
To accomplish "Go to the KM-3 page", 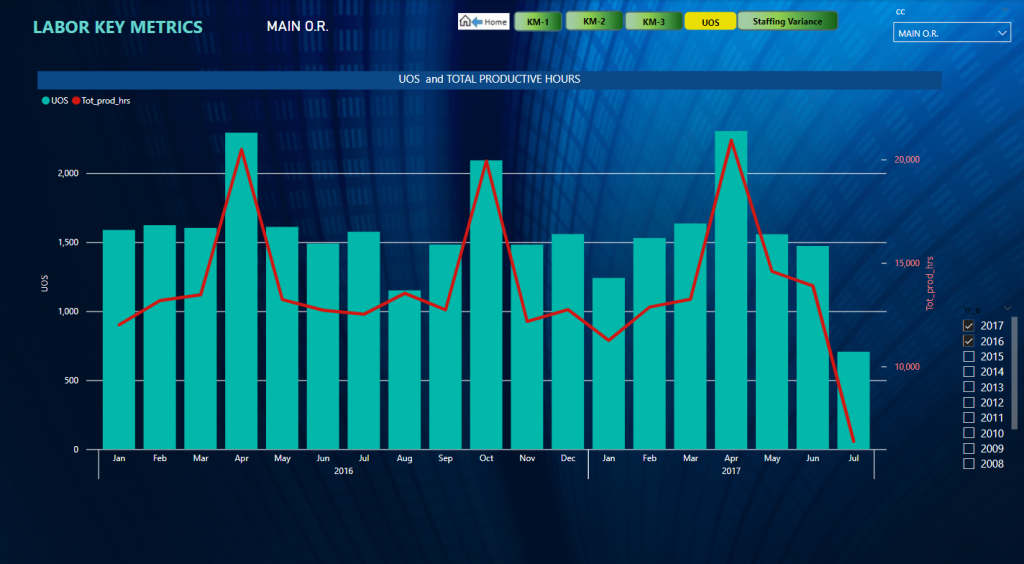I will [653, 21].
